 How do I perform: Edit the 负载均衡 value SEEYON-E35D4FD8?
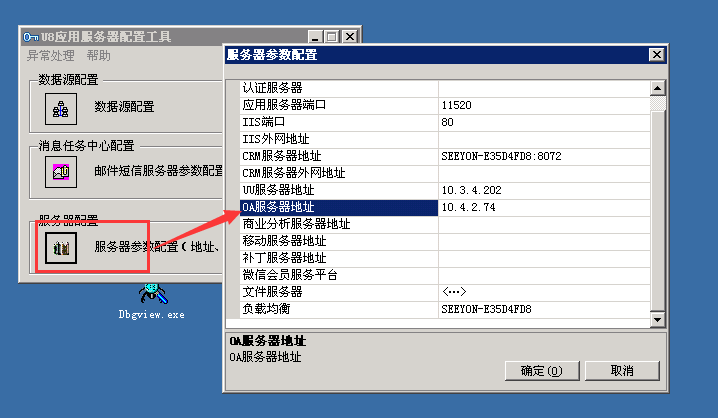544,309
